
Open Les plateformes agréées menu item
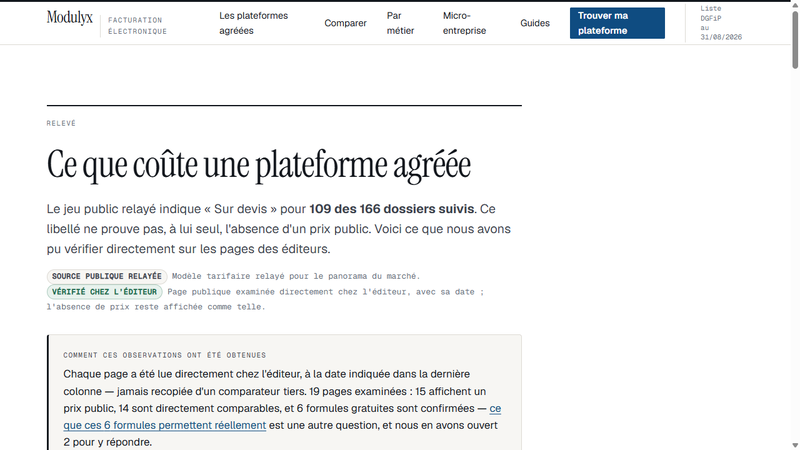click(x=254, y=23)
